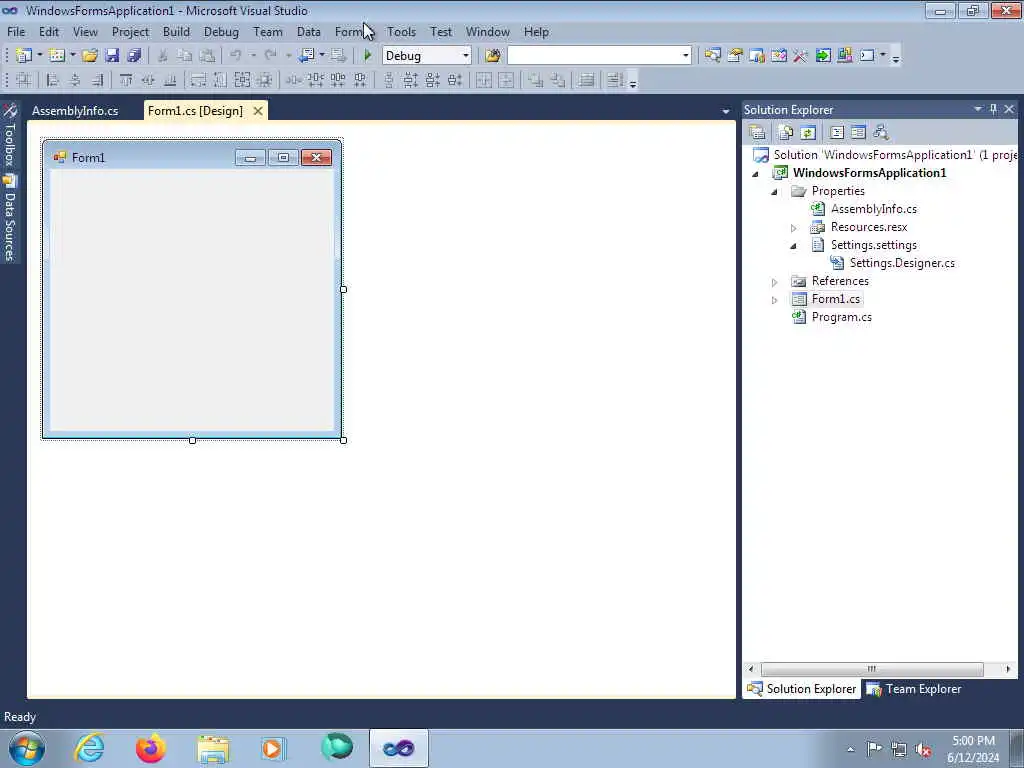1024x768 pixels.
Task: Click the Make Same Size icon
Action: coord(242,80)
